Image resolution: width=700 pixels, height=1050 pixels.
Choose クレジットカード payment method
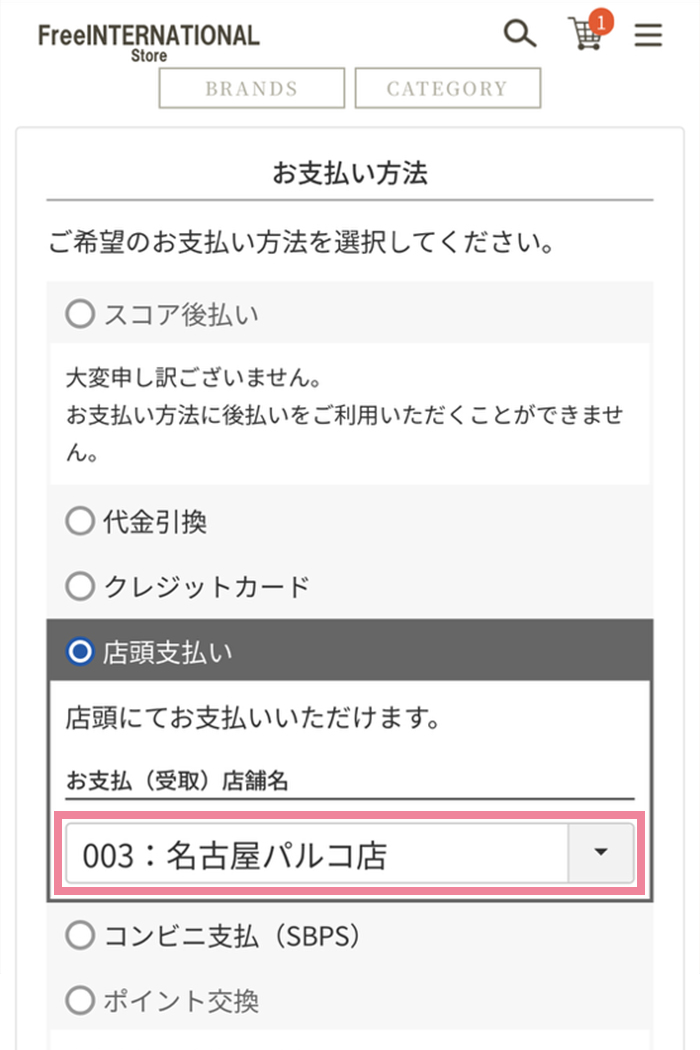tap(79, 586)
